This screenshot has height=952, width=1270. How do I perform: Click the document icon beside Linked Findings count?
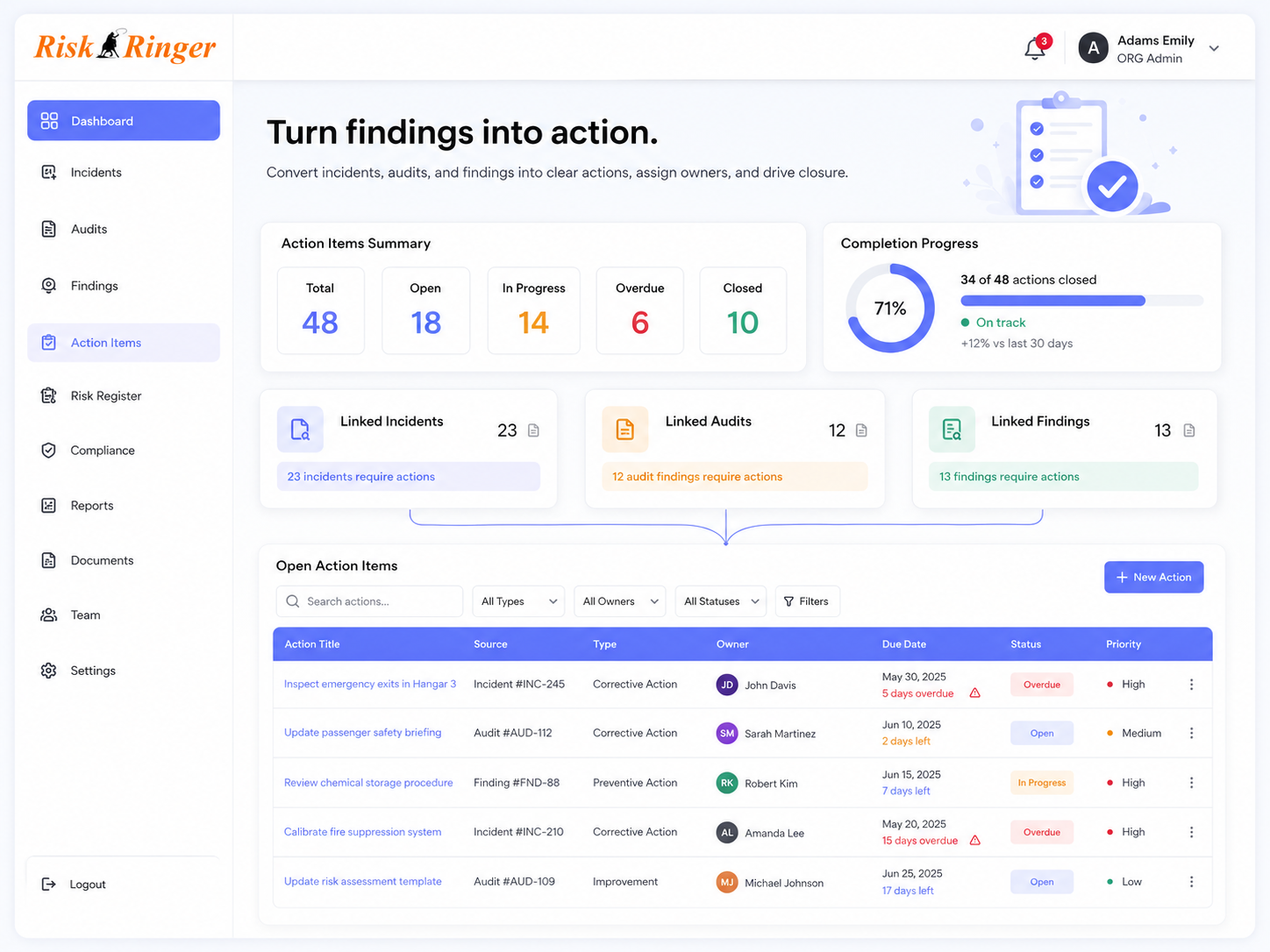pyautogui.click(x=1189, y=430)
